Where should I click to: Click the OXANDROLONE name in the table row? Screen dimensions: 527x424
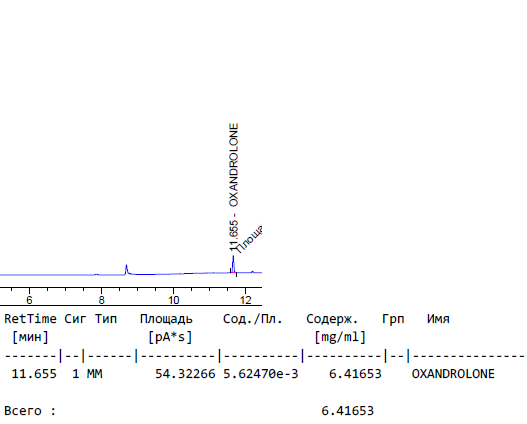point(453,374)
